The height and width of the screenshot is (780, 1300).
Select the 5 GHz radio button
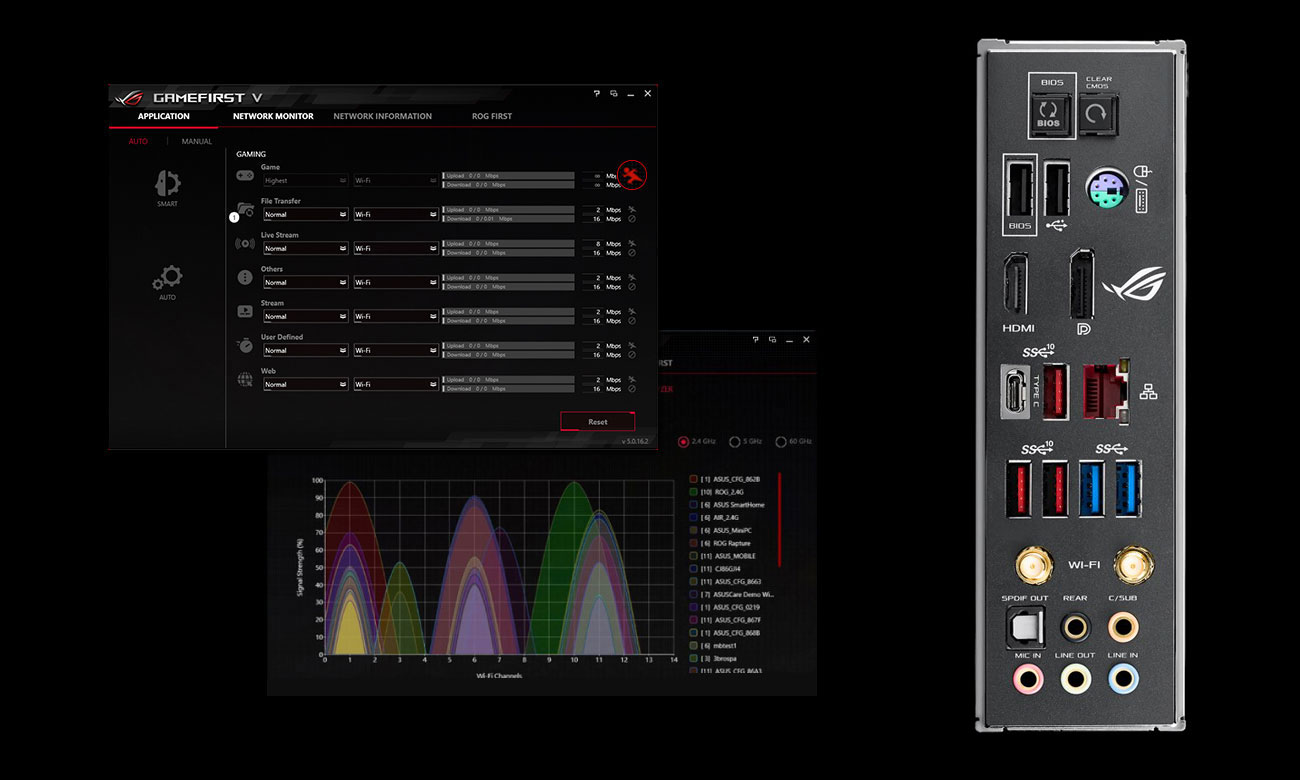click(735, 441)
